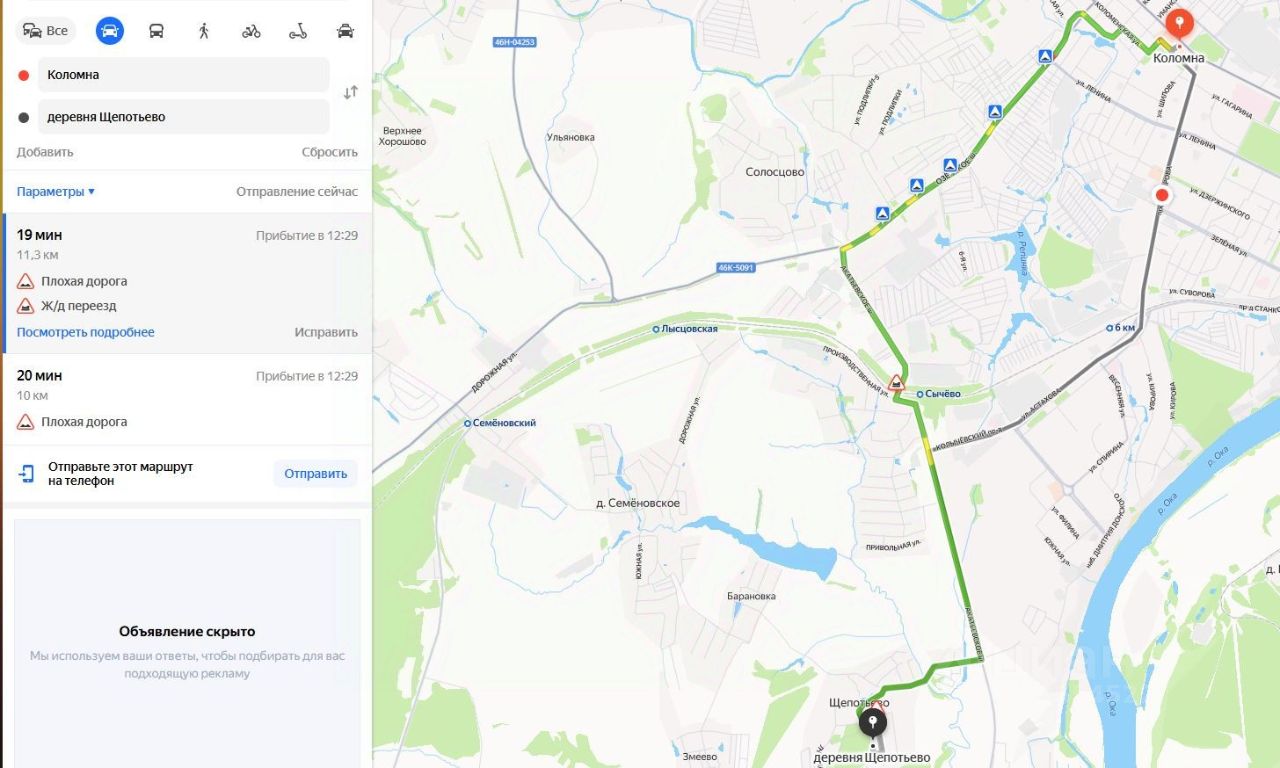The height and width of the screenshot is (768, 1280).
Task: Expand the Параметры dropdown
Action: pyautogui.click(x=56, y=192)
